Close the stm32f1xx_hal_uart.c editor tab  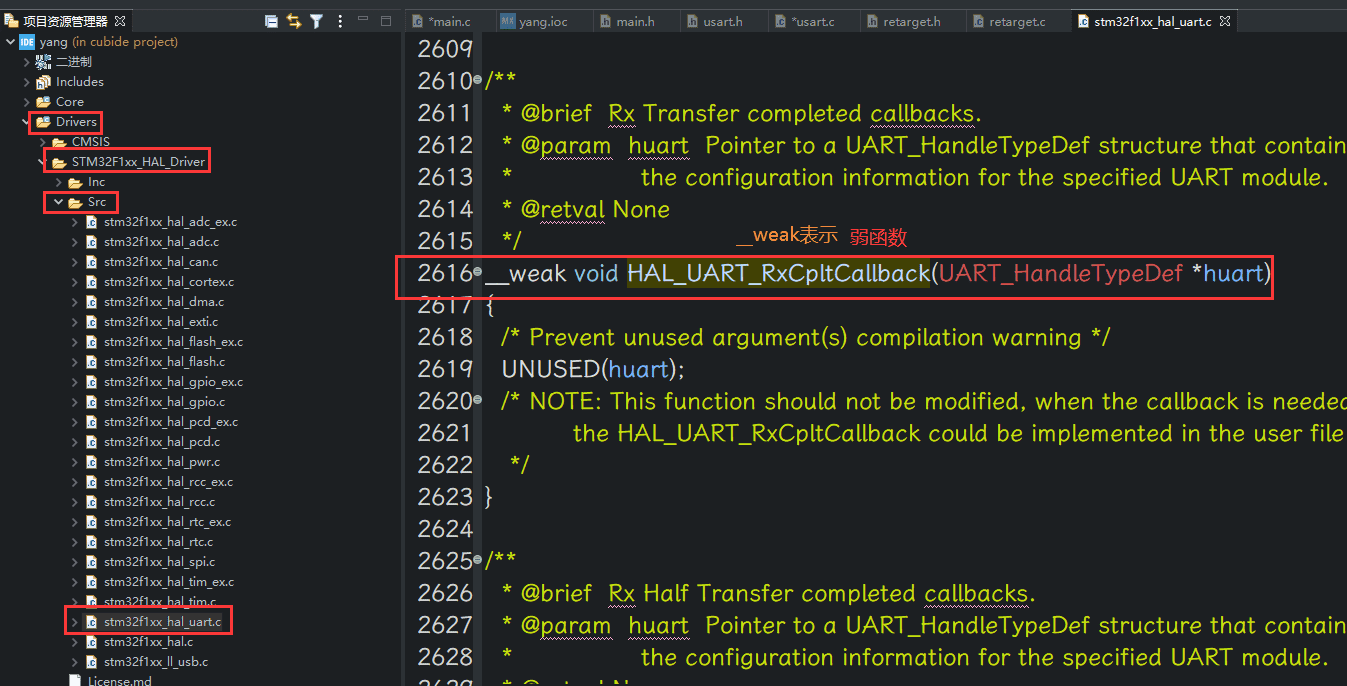(x=1225, y=21)
